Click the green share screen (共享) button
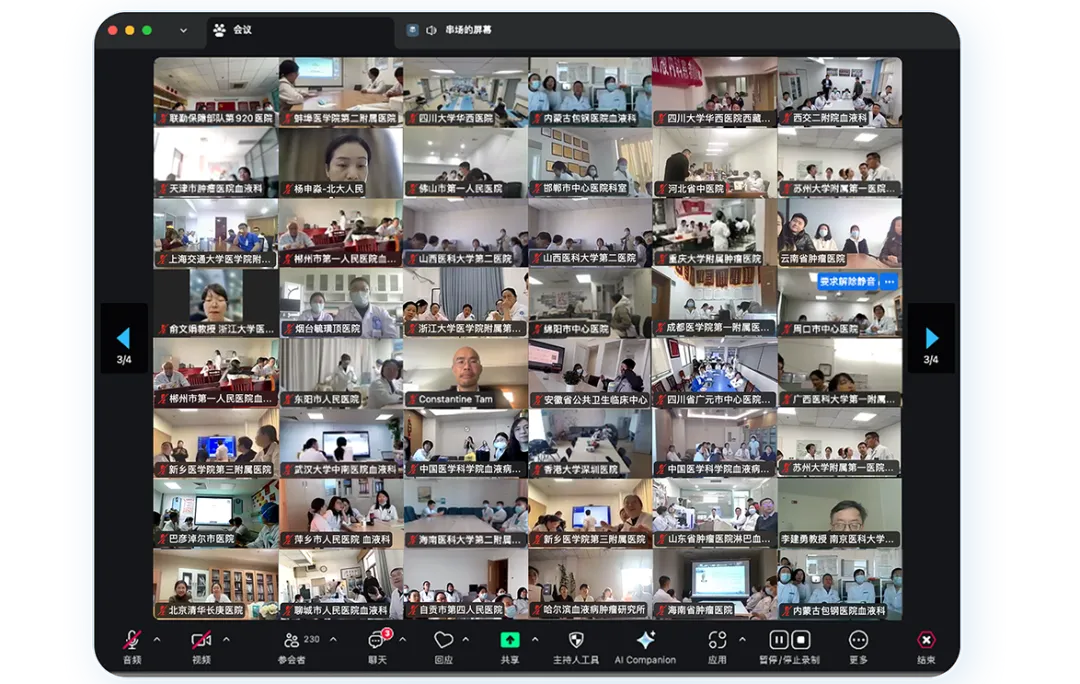Screen dimensions: 1080x684 (x=510, y=640)
